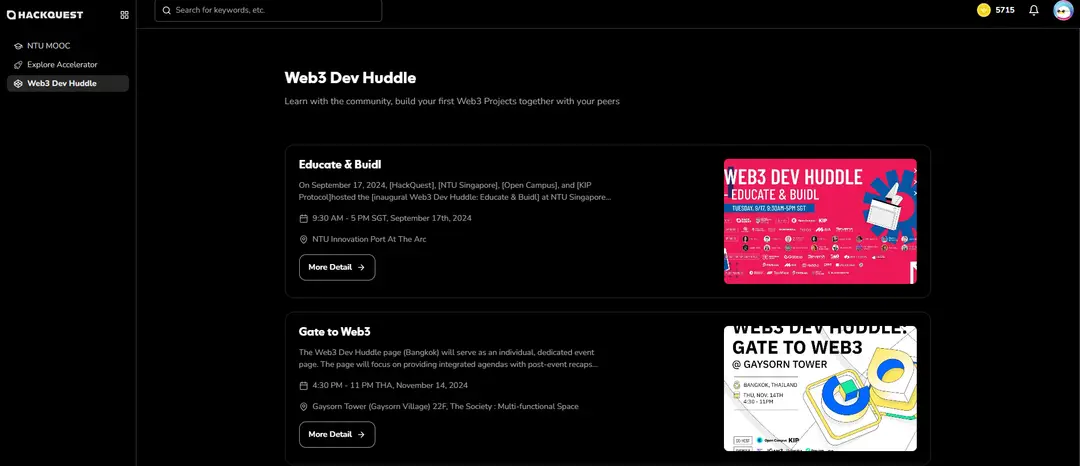Click the Educate & Buidl title
The width and height of the screenshot is (1080, 466).
coord(340,164)
